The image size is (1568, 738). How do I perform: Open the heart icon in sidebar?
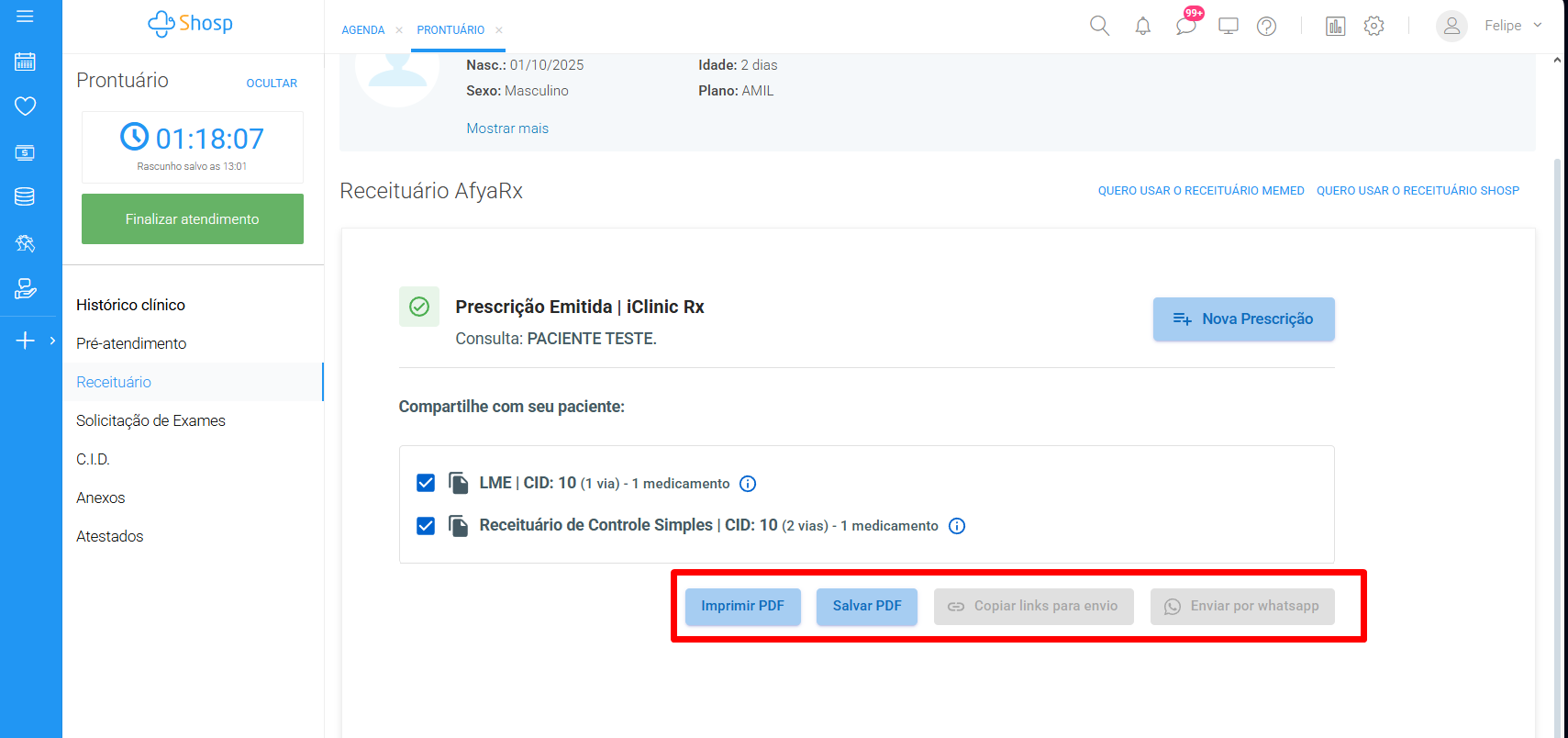[x=25, y=106]
